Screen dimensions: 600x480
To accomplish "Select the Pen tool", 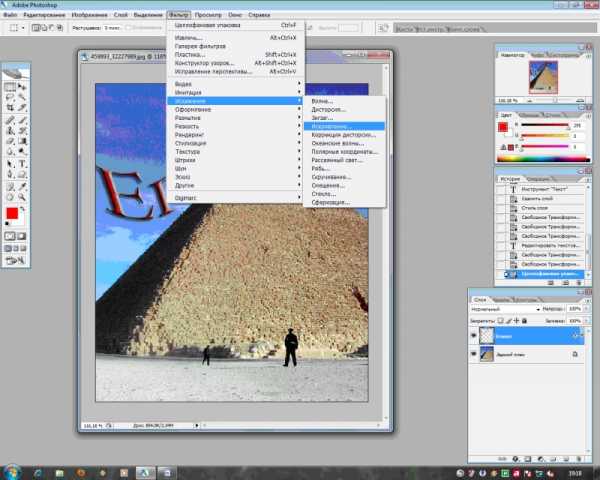I will [x=10, y=175].
